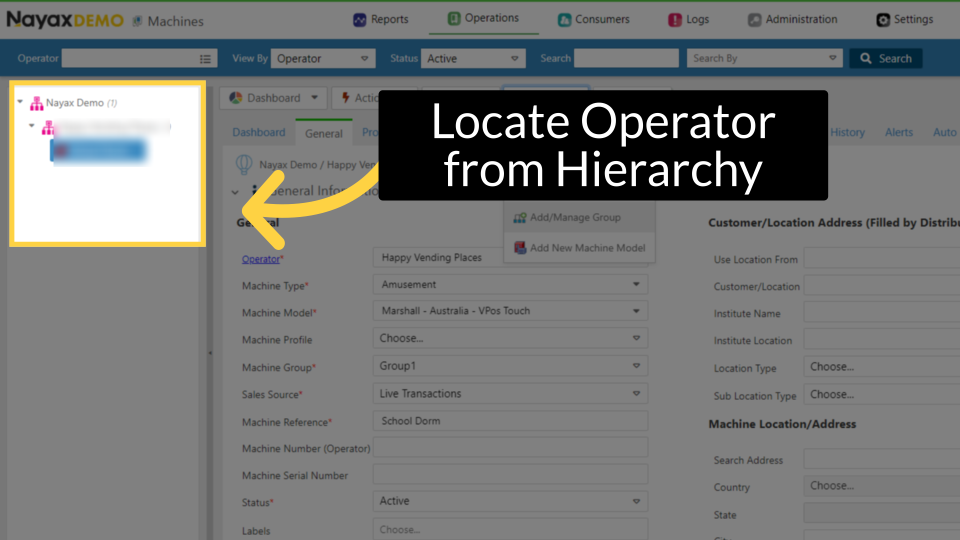Open the machine Status Active dropdown
The image size is (960, 540).
tap(510, 501)
